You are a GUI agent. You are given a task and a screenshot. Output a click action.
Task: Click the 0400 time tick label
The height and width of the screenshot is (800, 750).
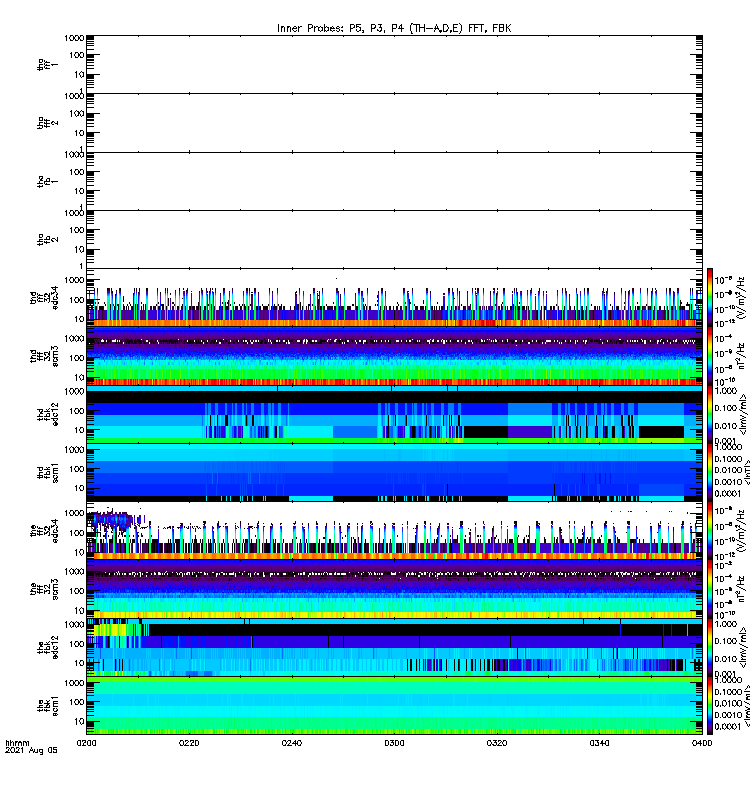tap(702, 743)
